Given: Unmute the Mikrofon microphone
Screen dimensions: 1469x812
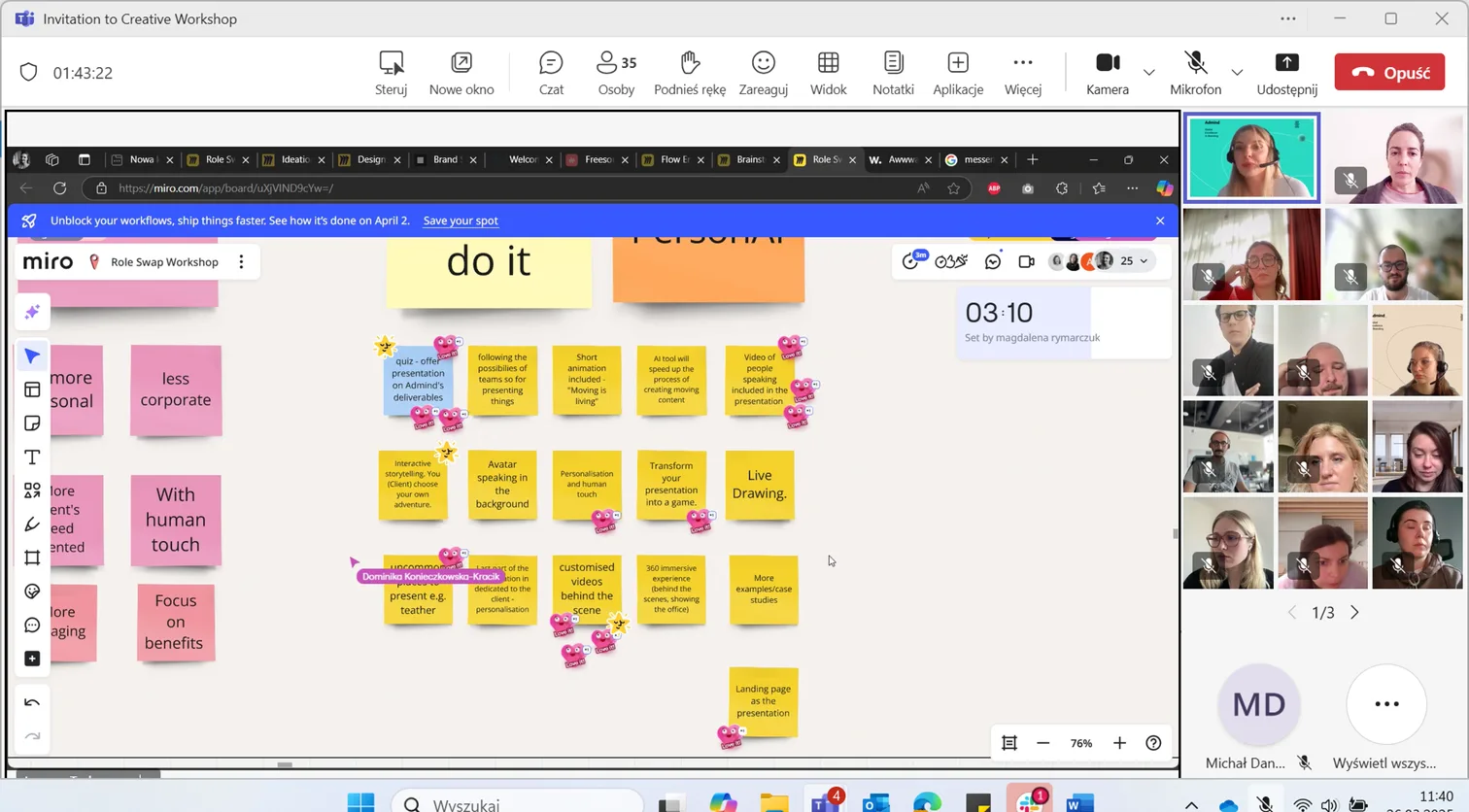Looking at the screenshot, I should click(1195, 73).
